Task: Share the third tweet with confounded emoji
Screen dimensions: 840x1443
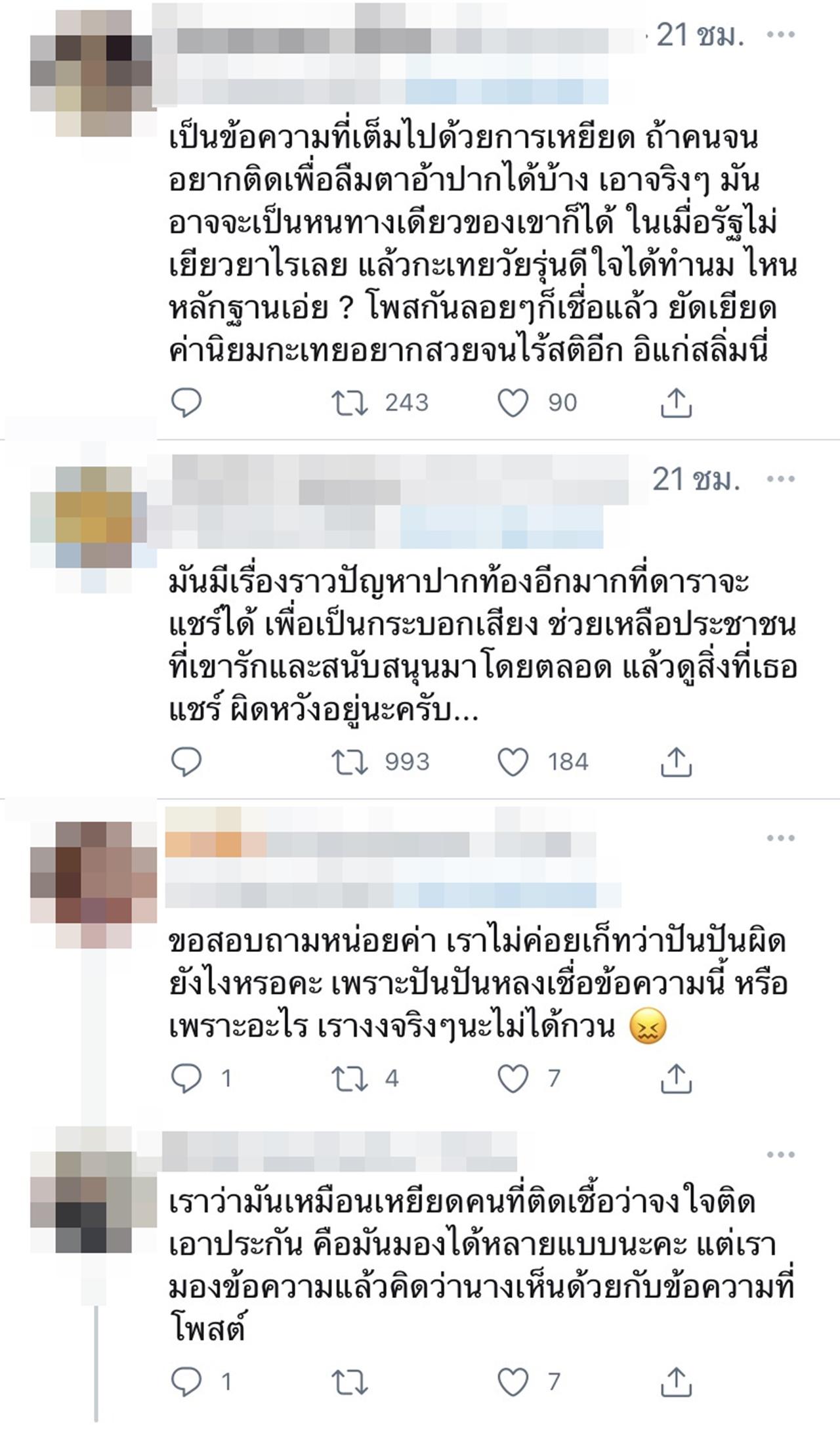Action: [x=676, y=1078]
